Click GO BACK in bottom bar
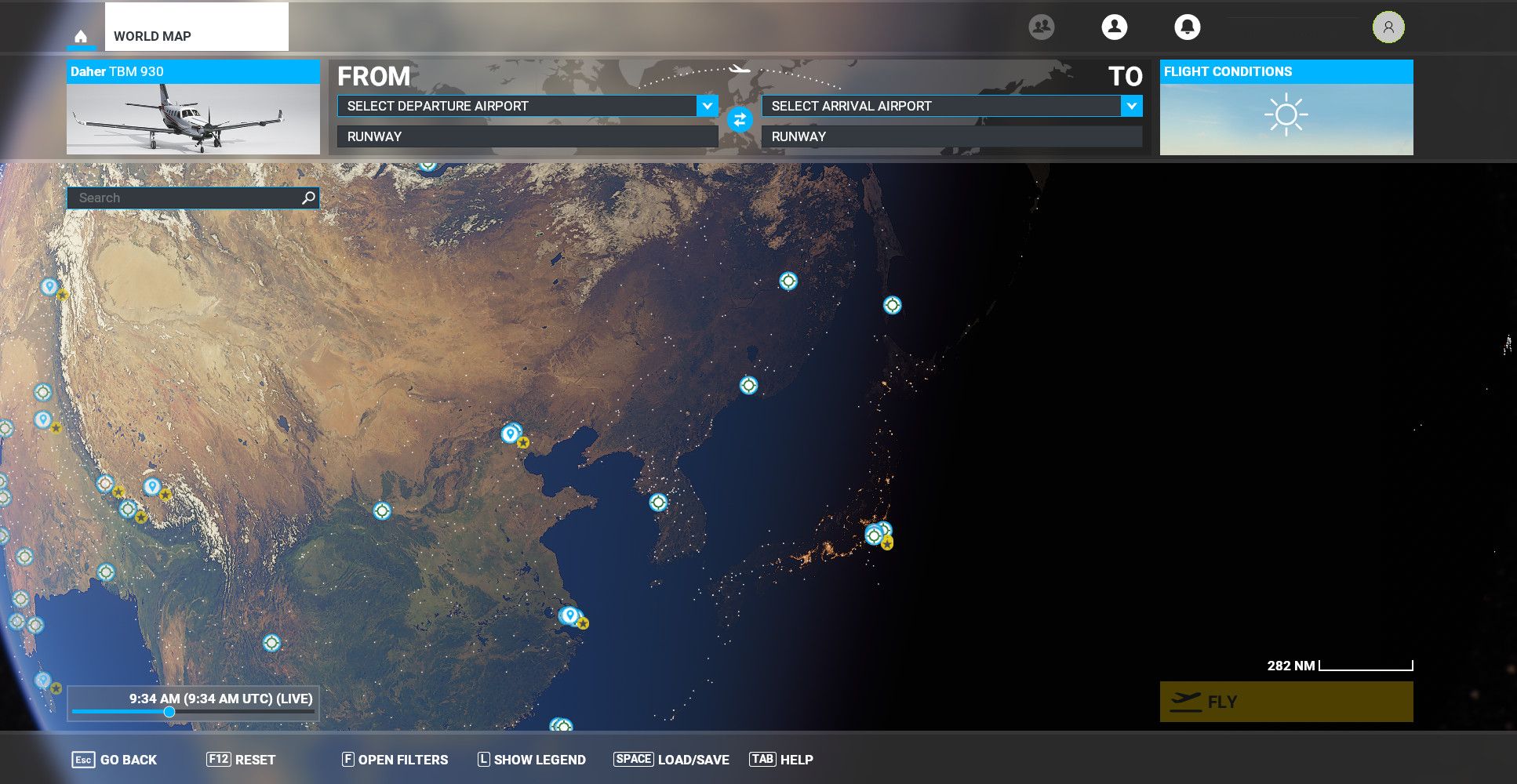This screenshot has height=784, width=1517. pyautogui.click(x=115, y=759)
